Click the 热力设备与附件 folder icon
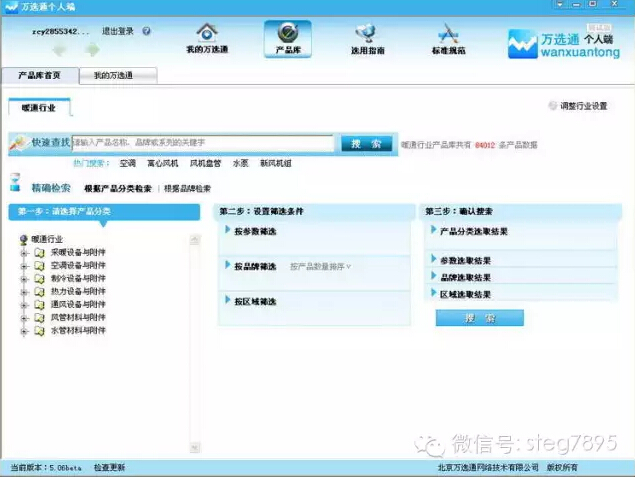This screenshot has height=477, width=635. [39, 292]
